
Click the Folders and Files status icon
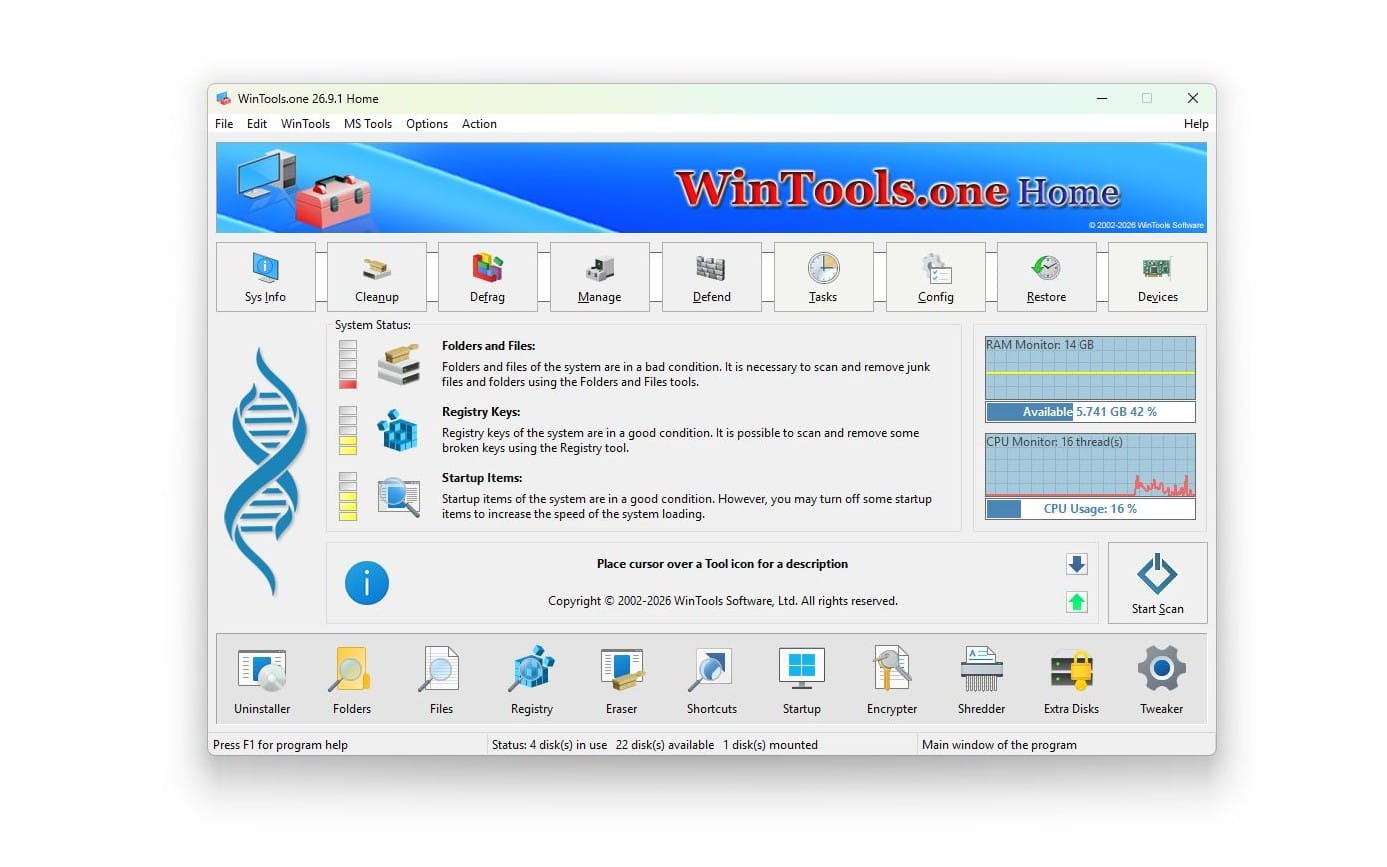tap(398, 364)
